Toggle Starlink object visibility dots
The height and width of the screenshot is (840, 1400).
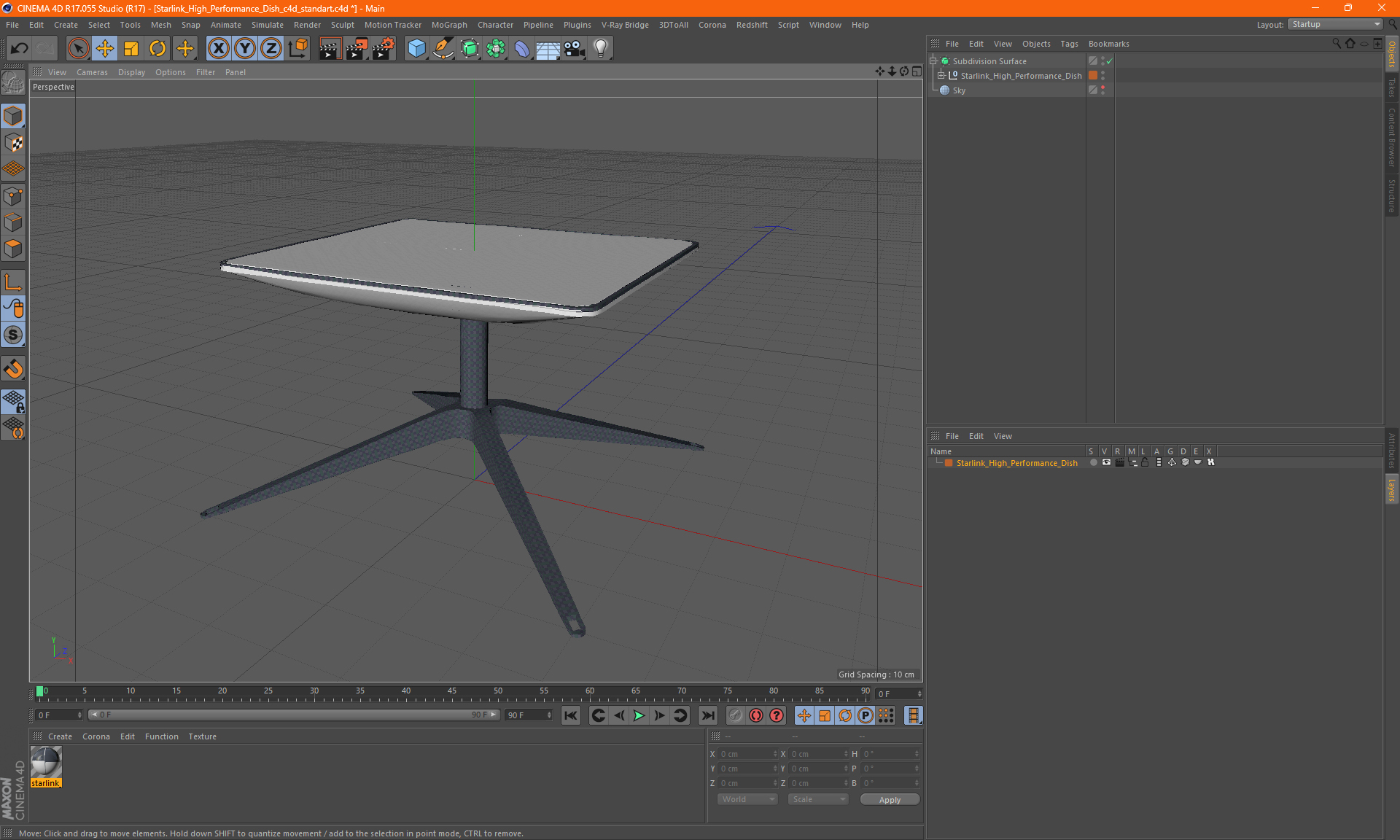point(1102,76)
